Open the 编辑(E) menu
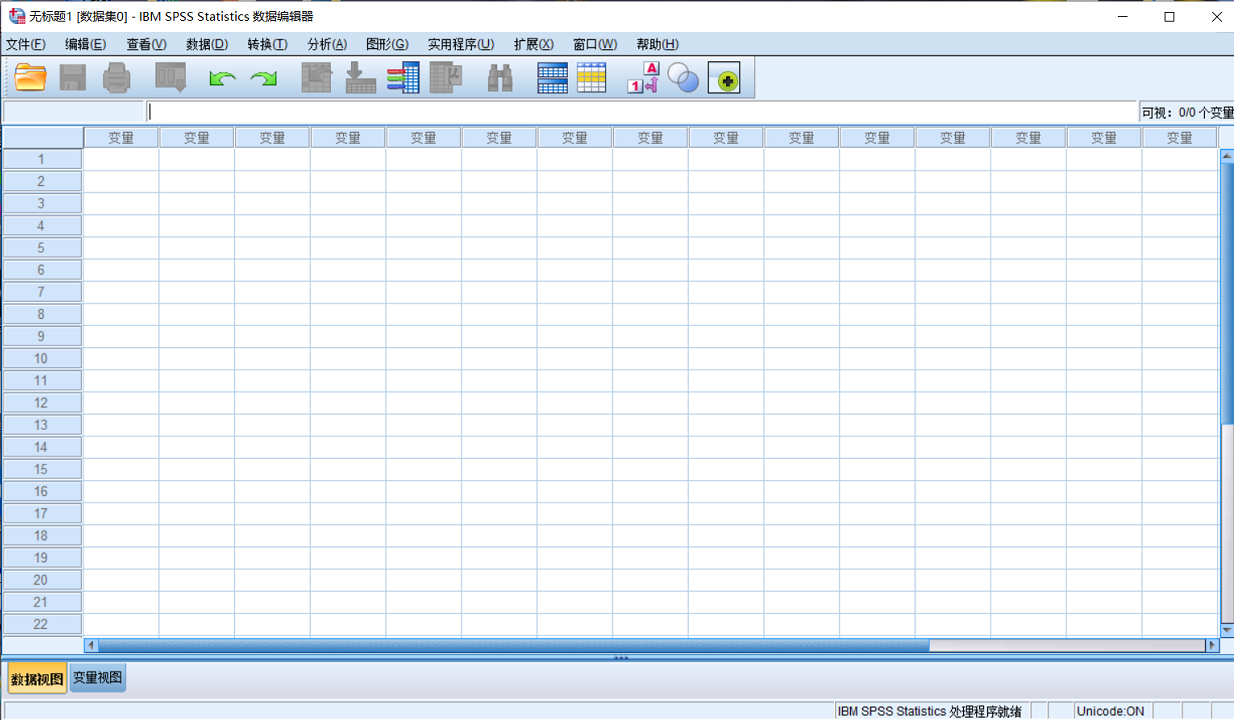This screenshot has height=720, width=1234. coord(85,44)
